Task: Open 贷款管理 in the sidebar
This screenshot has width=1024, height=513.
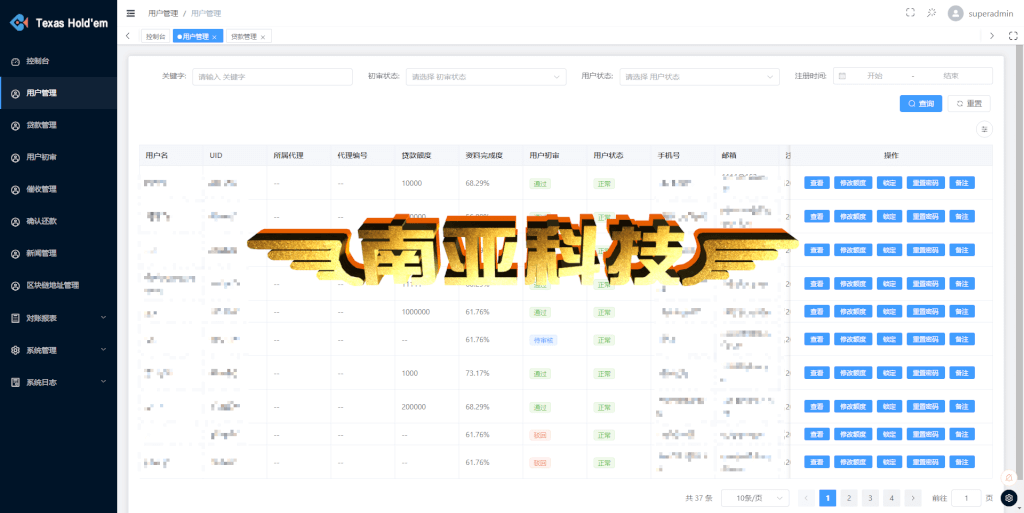Action: point(59,125)
